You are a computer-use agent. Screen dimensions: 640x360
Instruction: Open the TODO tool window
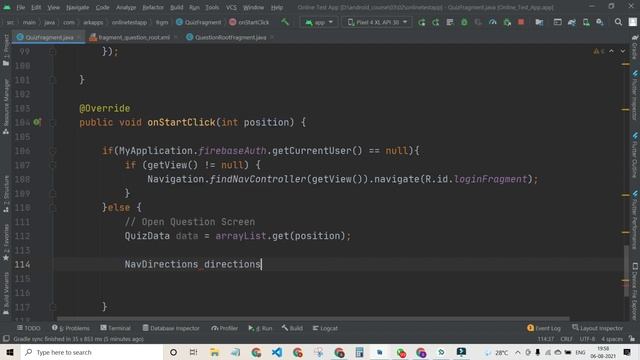tap(29, 328)
